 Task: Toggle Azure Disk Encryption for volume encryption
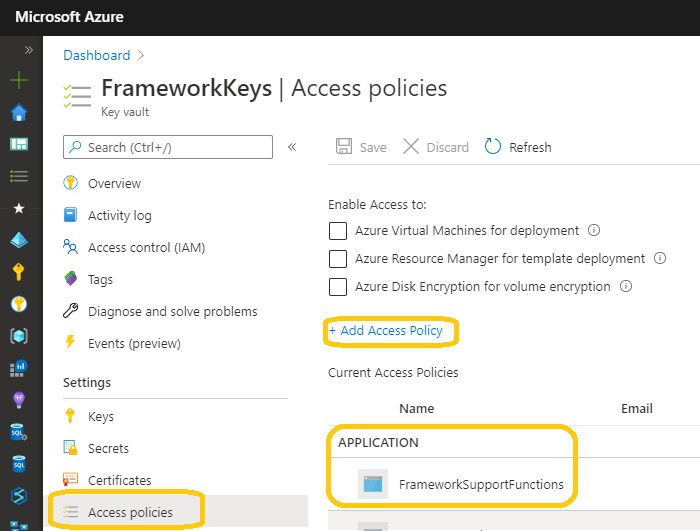(338, 287)
